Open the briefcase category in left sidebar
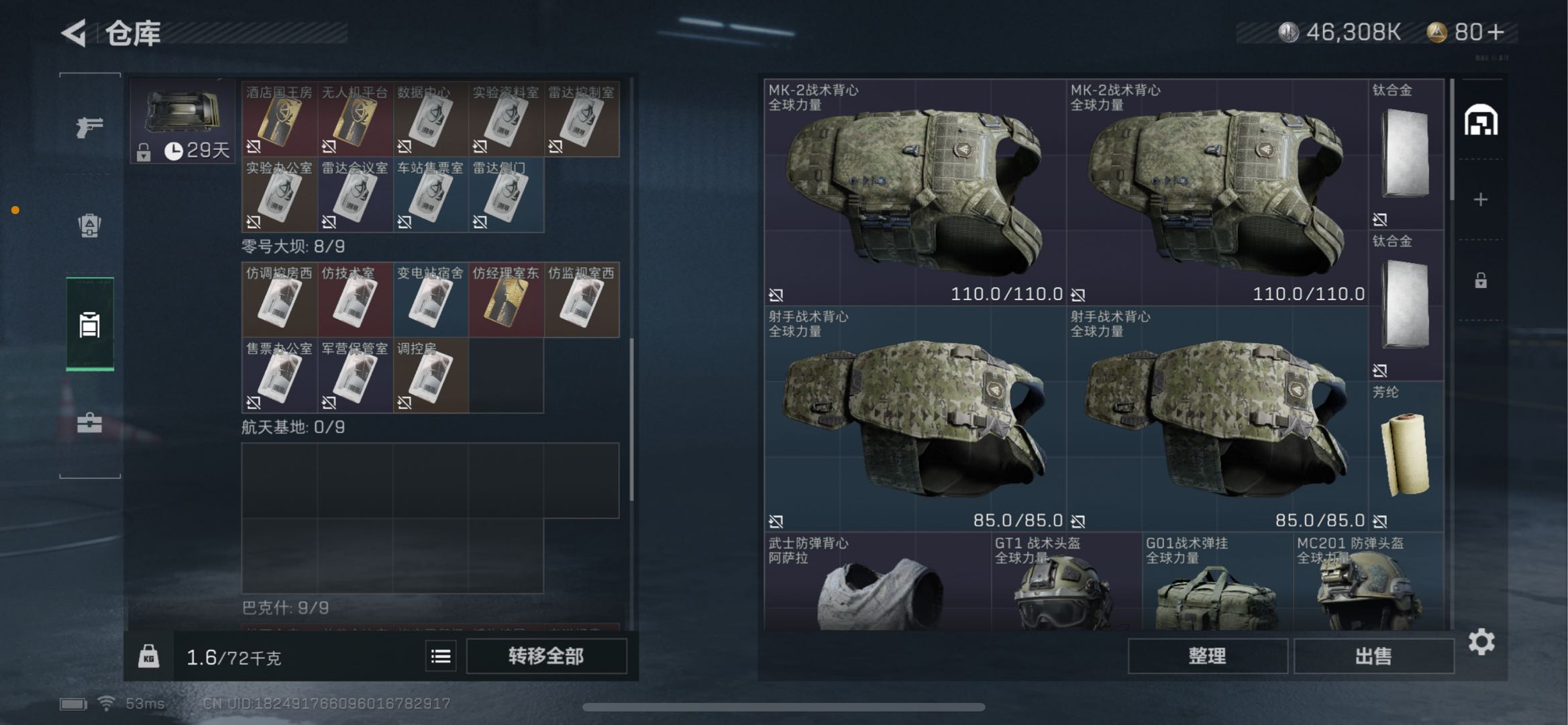1568x725 pixels. pos(89,423)
